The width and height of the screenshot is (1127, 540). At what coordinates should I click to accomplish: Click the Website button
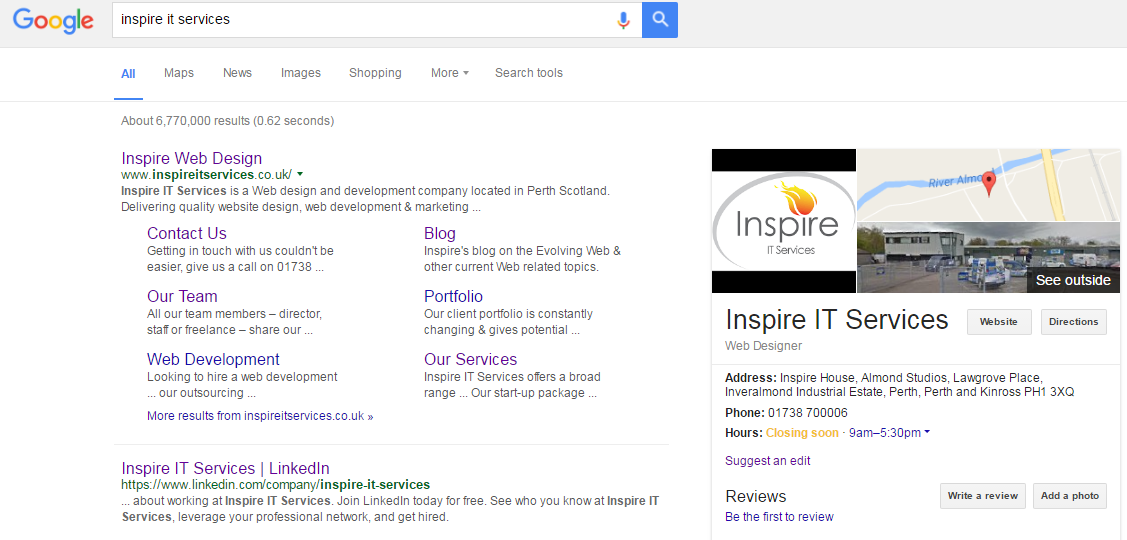click(x=999, y=321)
